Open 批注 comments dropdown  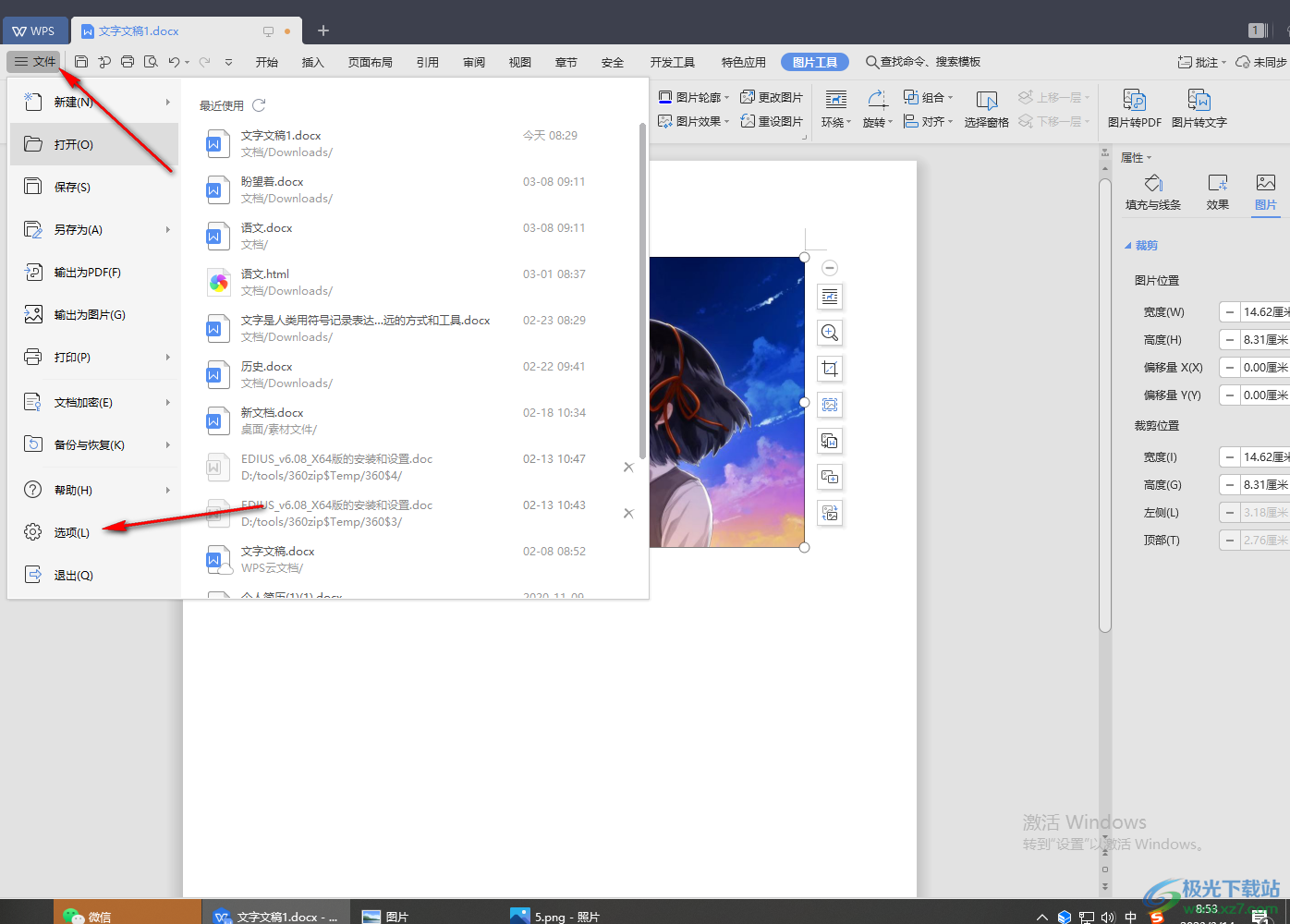1201,62
